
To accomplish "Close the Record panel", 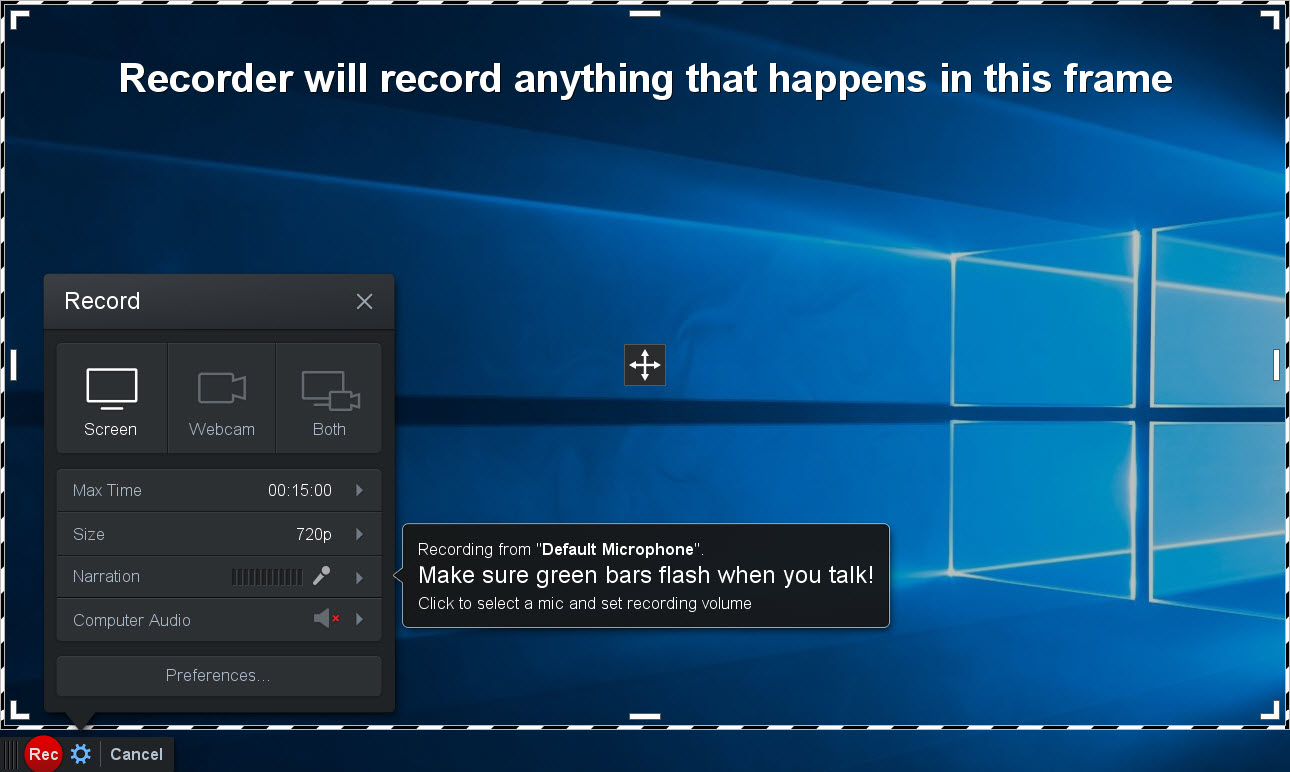I will 364,301.
